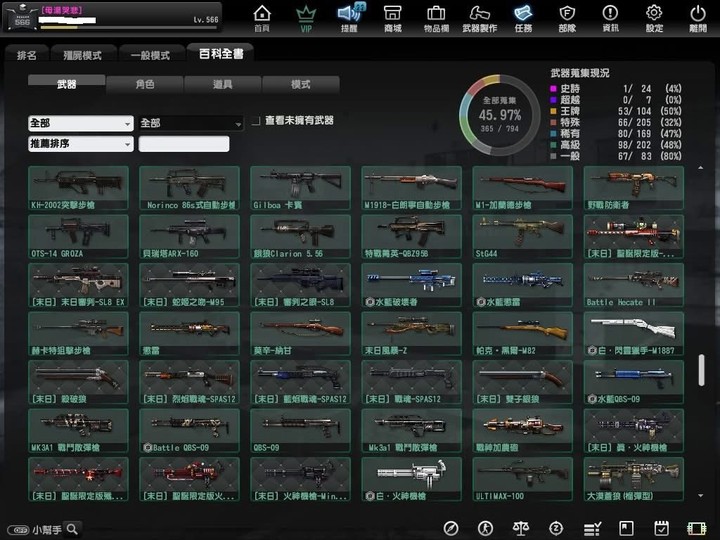Open the 設定 settings gear icon
This screenshot has height=540, width=720.
(654, 17)
